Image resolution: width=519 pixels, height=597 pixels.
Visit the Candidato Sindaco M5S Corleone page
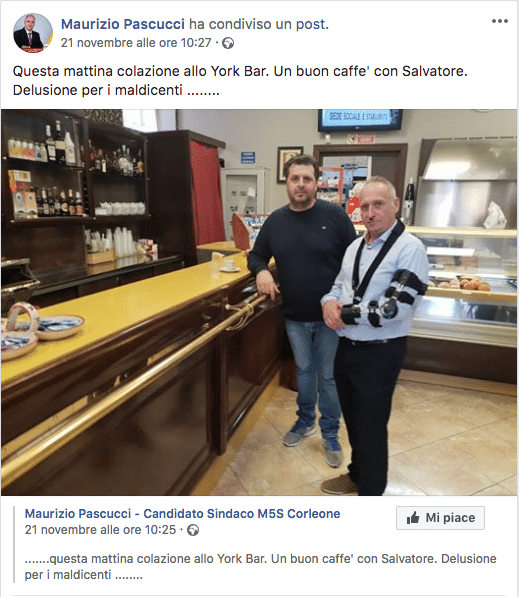tap(182, 514)
